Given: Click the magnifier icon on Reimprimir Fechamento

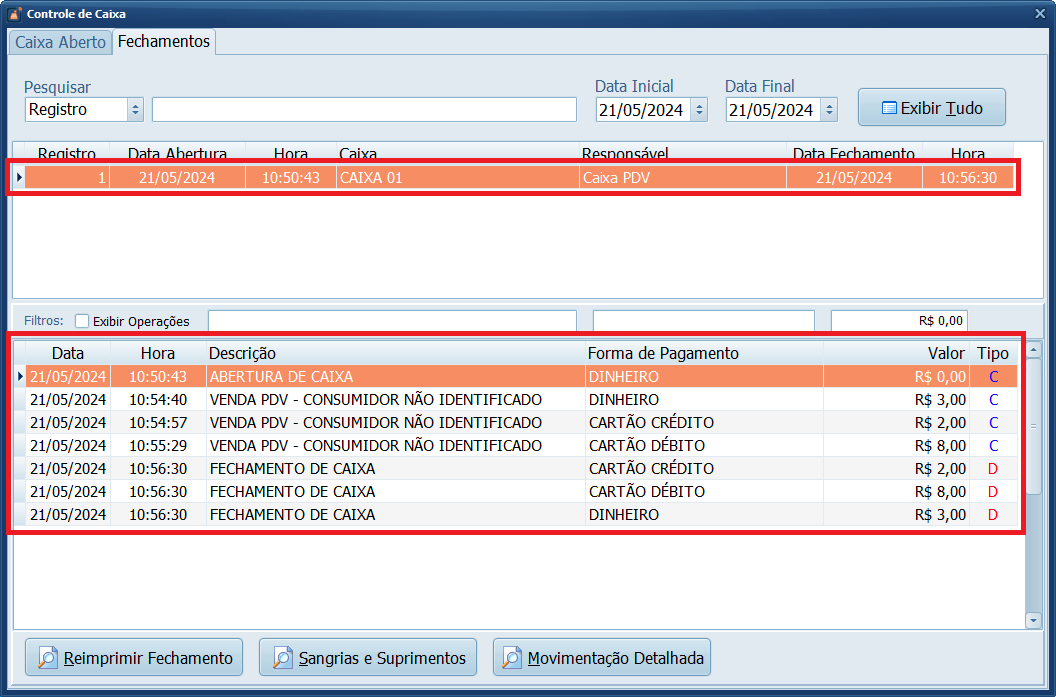Looking at the screenshot, I should 48,658.
